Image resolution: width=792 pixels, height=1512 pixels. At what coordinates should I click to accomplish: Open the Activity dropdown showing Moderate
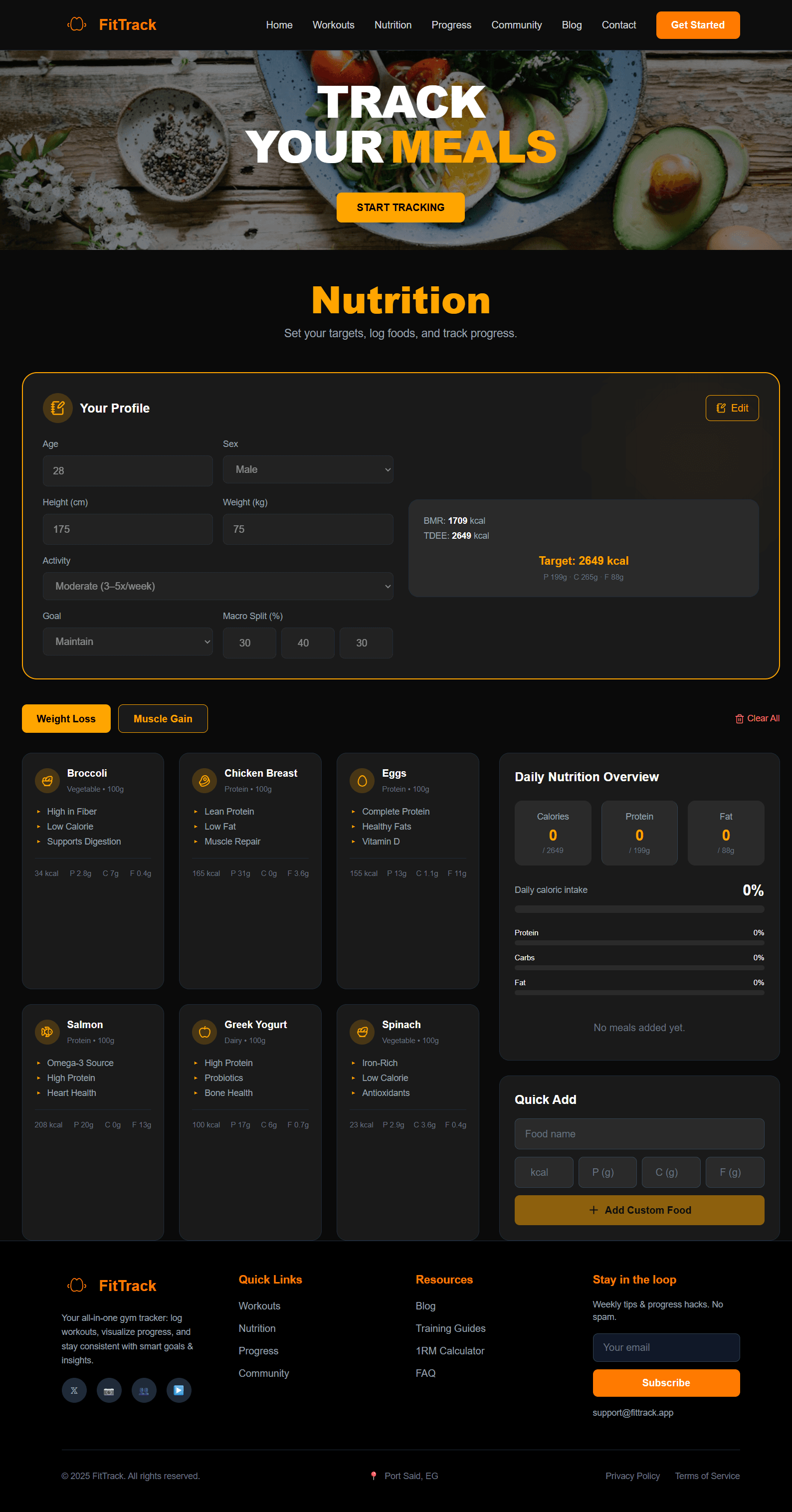click(x=217, y=586)
